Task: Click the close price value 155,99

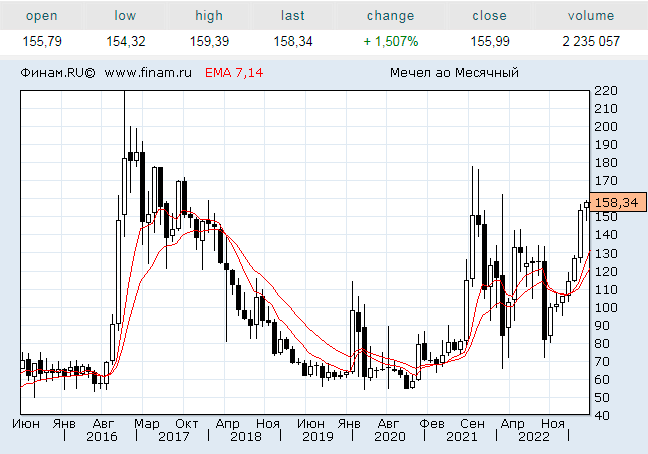Action: click(x=489, y=41)
